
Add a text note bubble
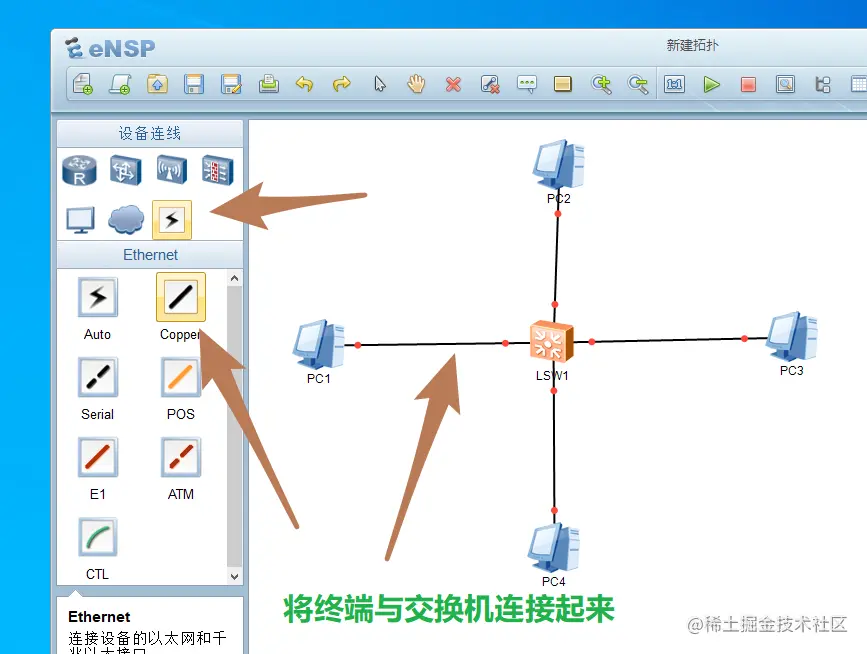coord(526,84)
